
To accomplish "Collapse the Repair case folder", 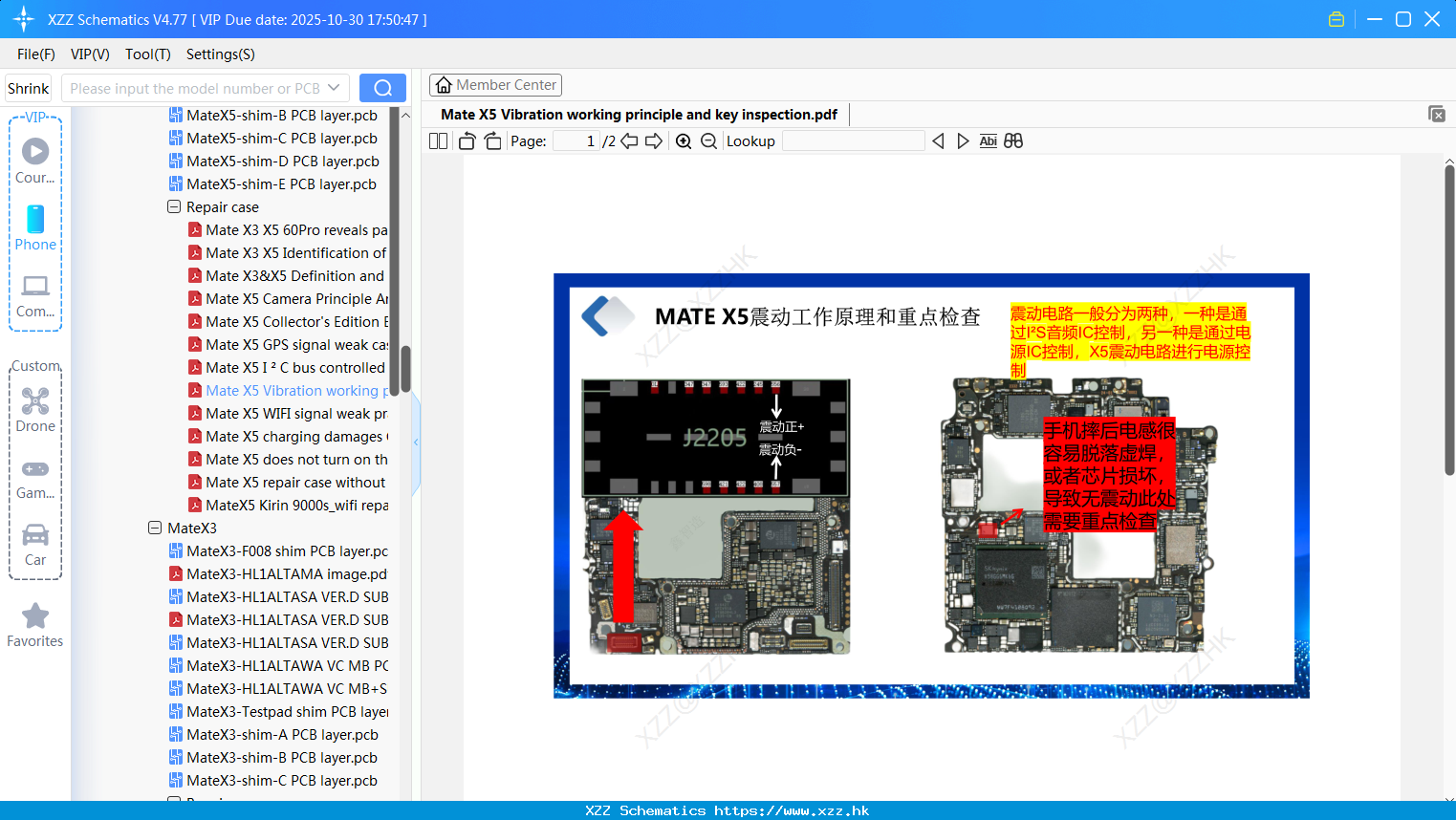I will click(x=174, y=206).
